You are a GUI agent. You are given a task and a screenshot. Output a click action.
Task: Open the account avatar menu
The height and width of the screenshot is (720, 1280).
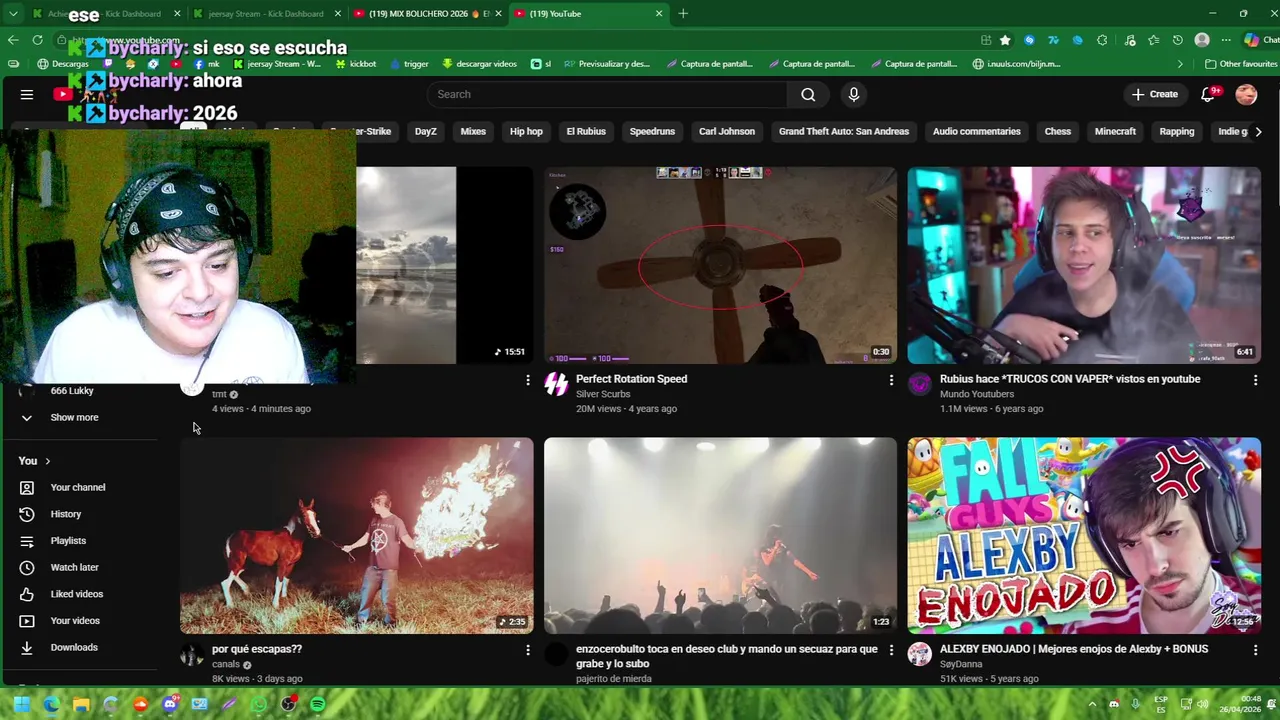coord(1246,94)
